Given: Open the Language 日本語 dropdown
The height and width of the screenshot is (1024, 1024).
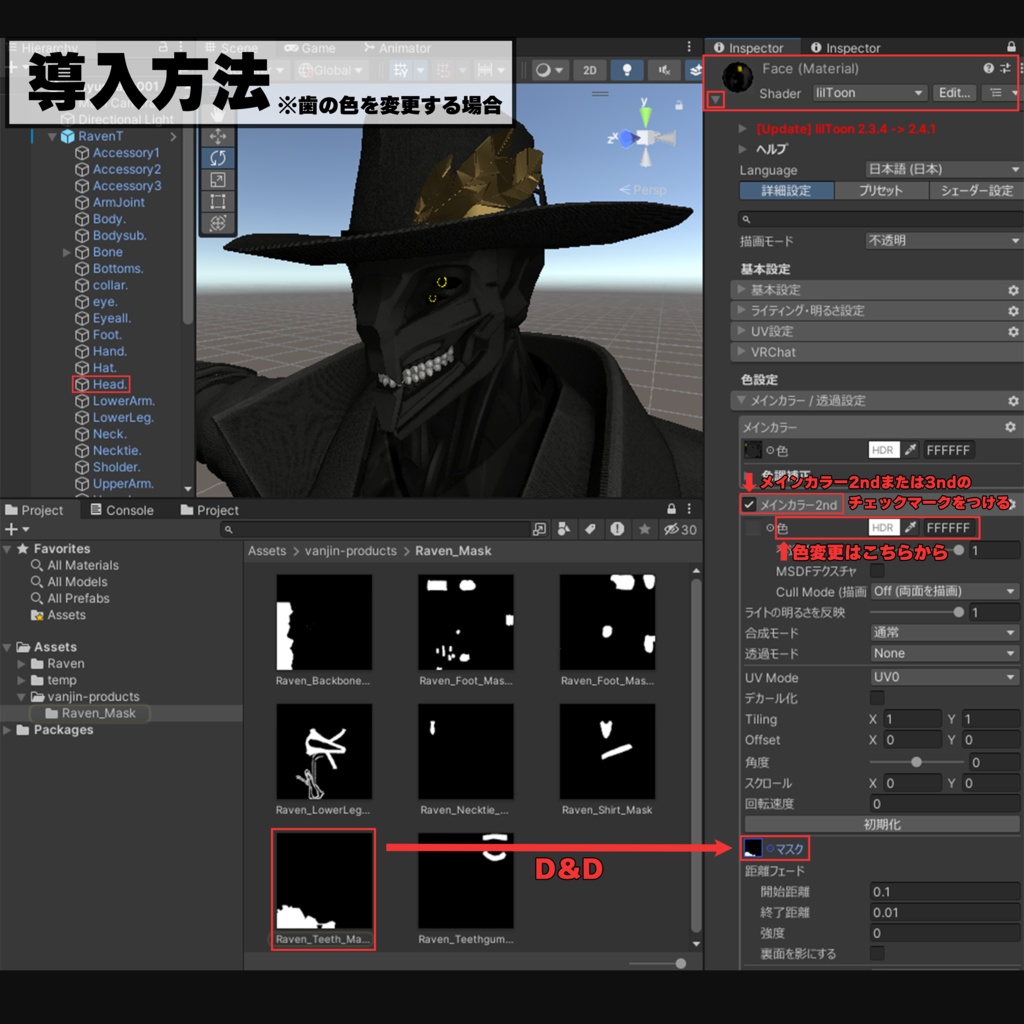Looking at the screenshot, I should 944,169.
